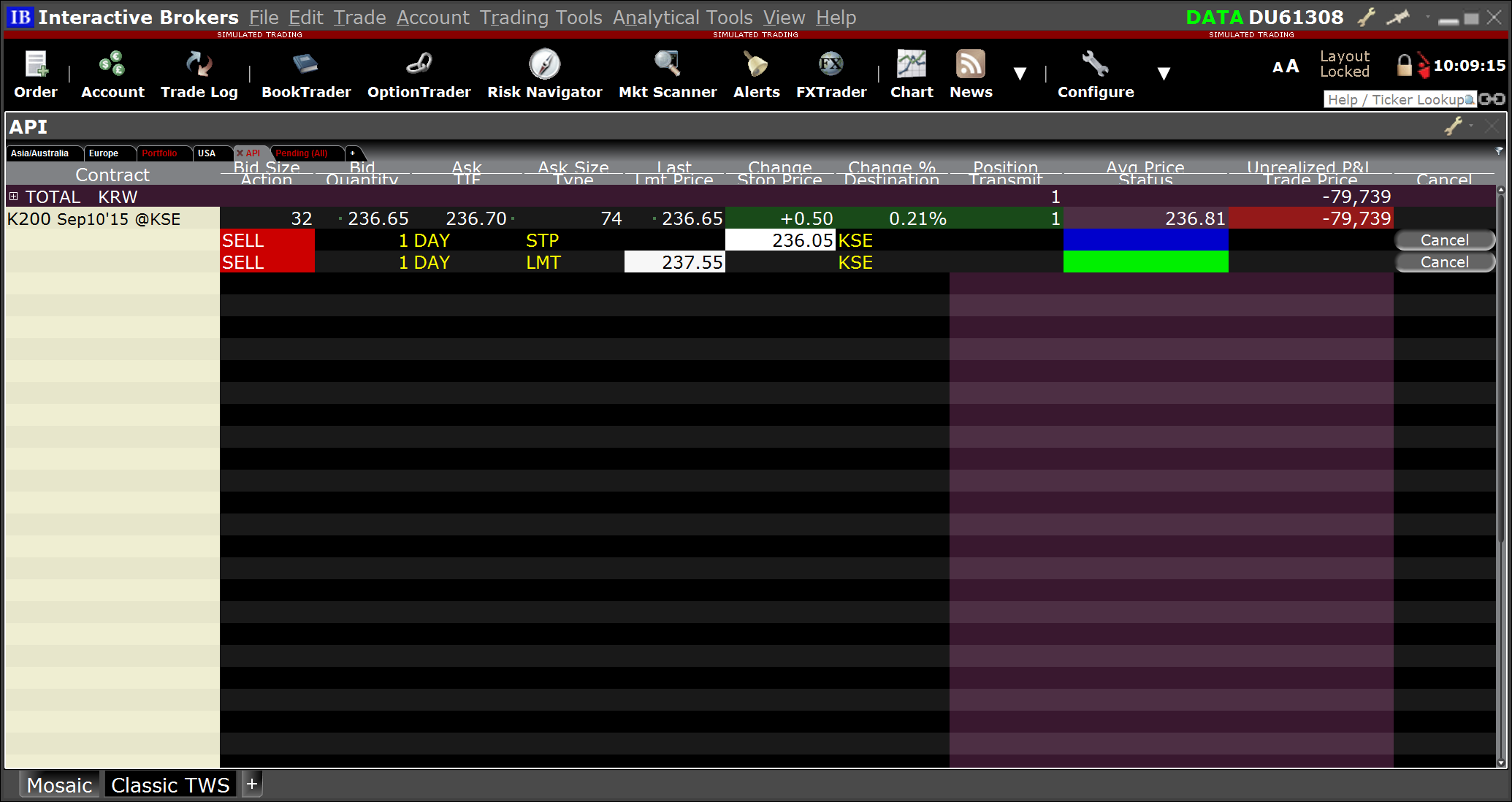Toggle the Layout Locked padlock
Screen dimensions: 1512x802
[x=1404, y=66]
